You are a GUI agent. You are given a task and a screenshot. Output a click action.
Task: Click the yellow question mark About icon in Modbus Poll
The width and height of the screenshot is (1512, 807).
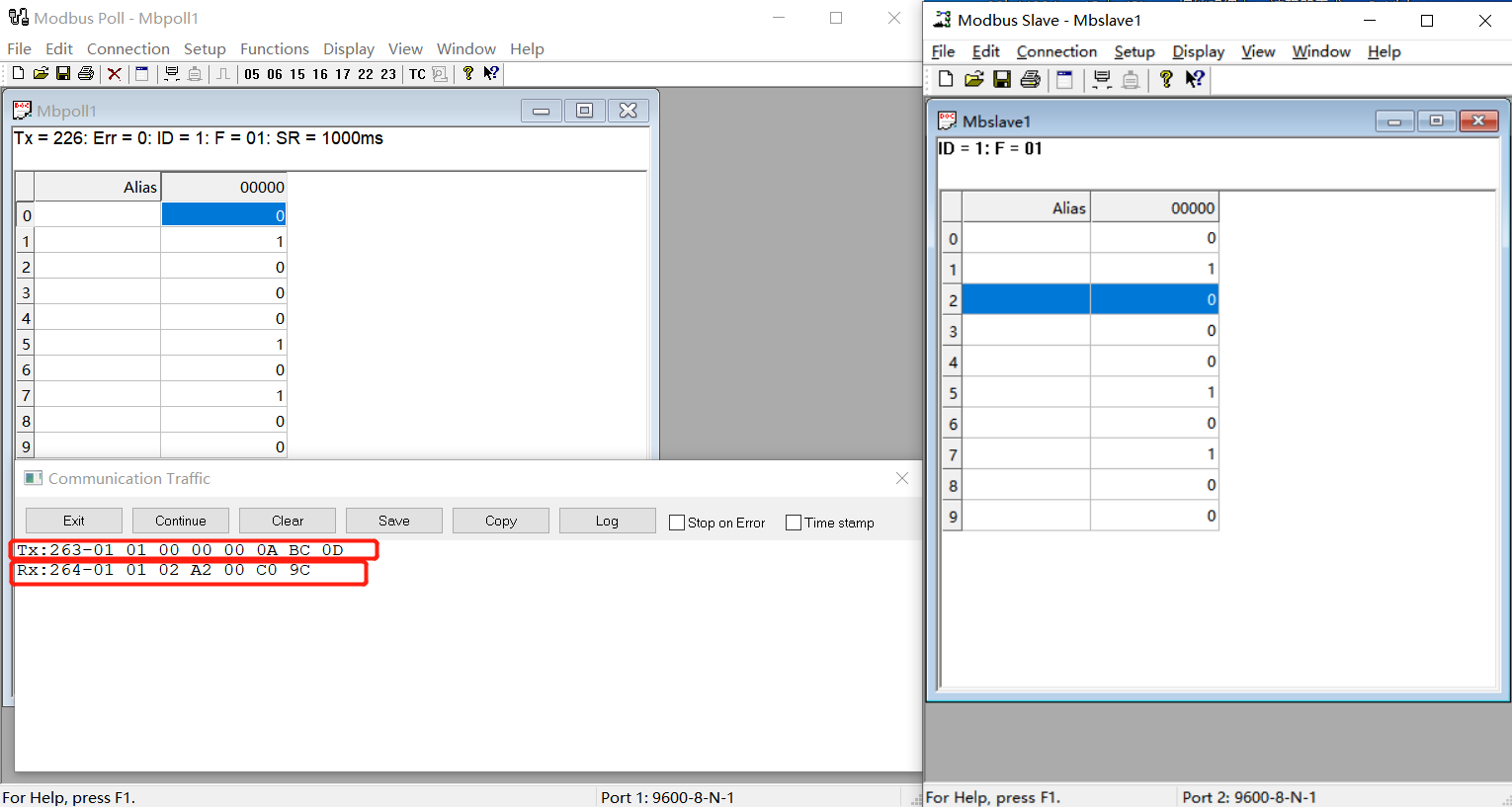468,73
